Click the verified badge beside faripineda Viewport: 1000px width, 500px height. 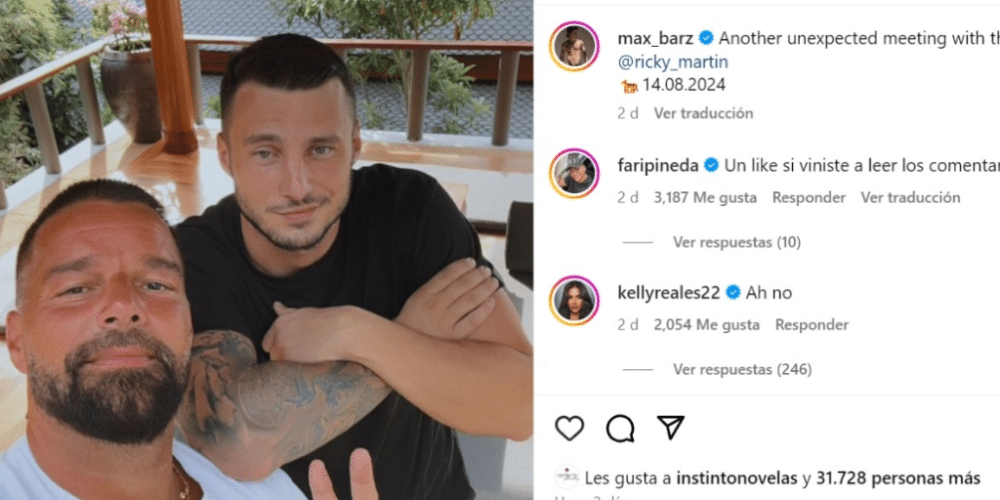coord(711,166)
